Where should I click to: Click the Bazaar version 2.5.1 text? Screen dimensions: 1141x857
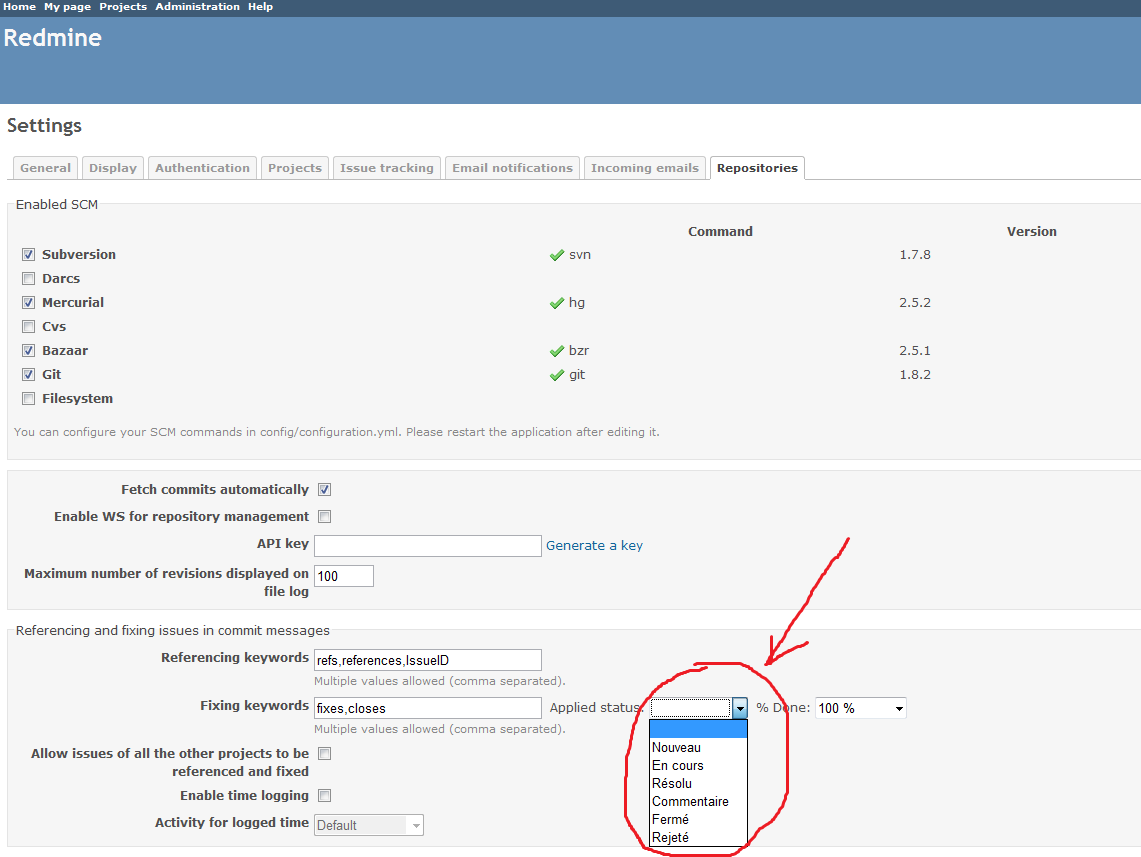tap(915, 351)
